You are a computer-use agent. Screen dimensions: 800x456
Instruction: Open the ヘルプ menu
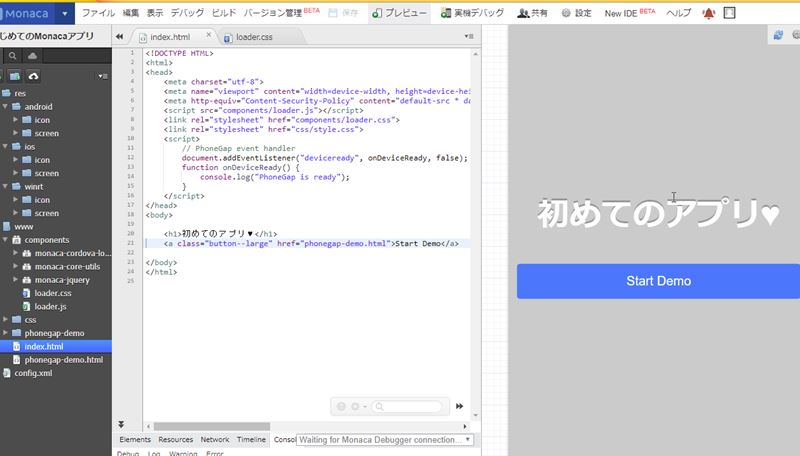[679, 13]
